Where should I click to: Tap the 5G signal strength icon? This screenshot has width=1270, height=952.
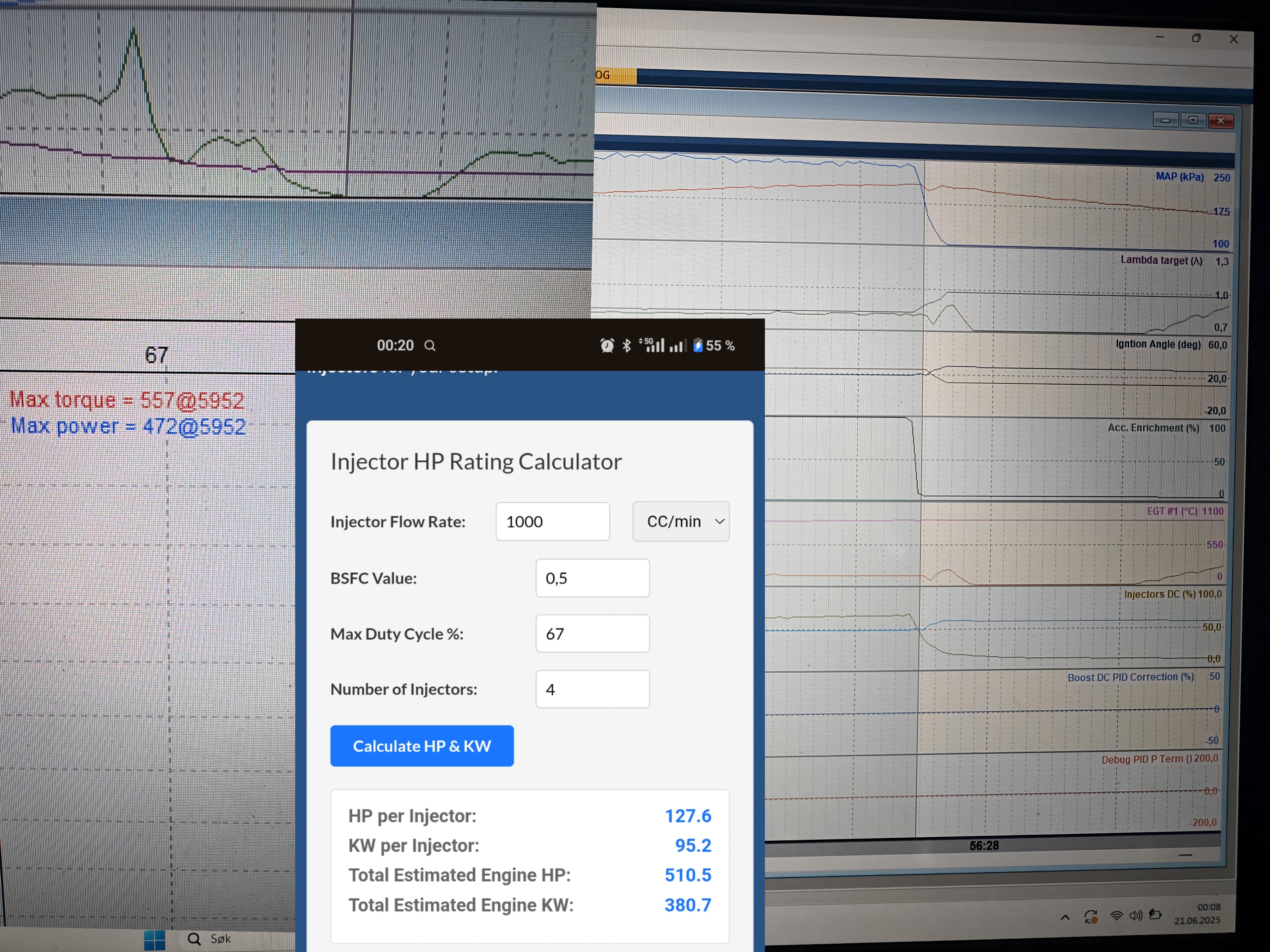[x=652, y=345]
